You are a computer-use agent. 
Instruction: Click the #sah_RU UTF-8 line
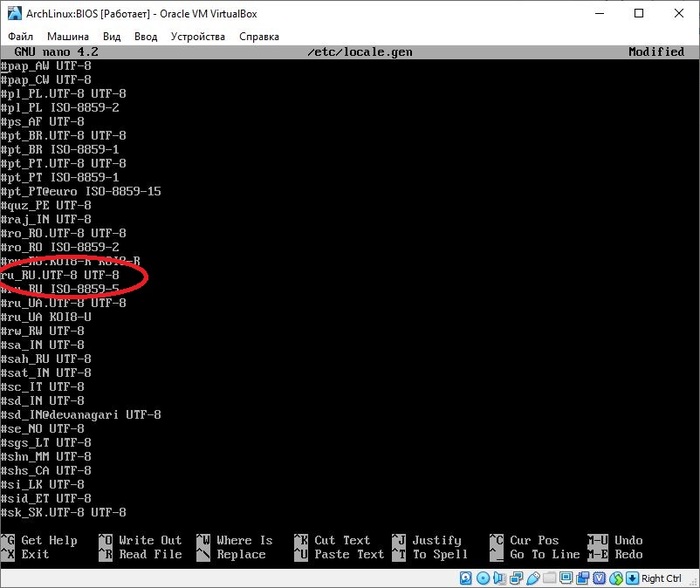(46, 359)
